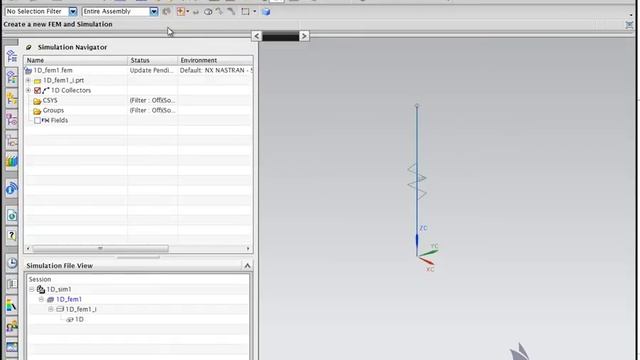The width and height of the screenshot is (640, 360).
Task: Open the colorful figure Roles sidebar icon
Action: pos(11,305)
